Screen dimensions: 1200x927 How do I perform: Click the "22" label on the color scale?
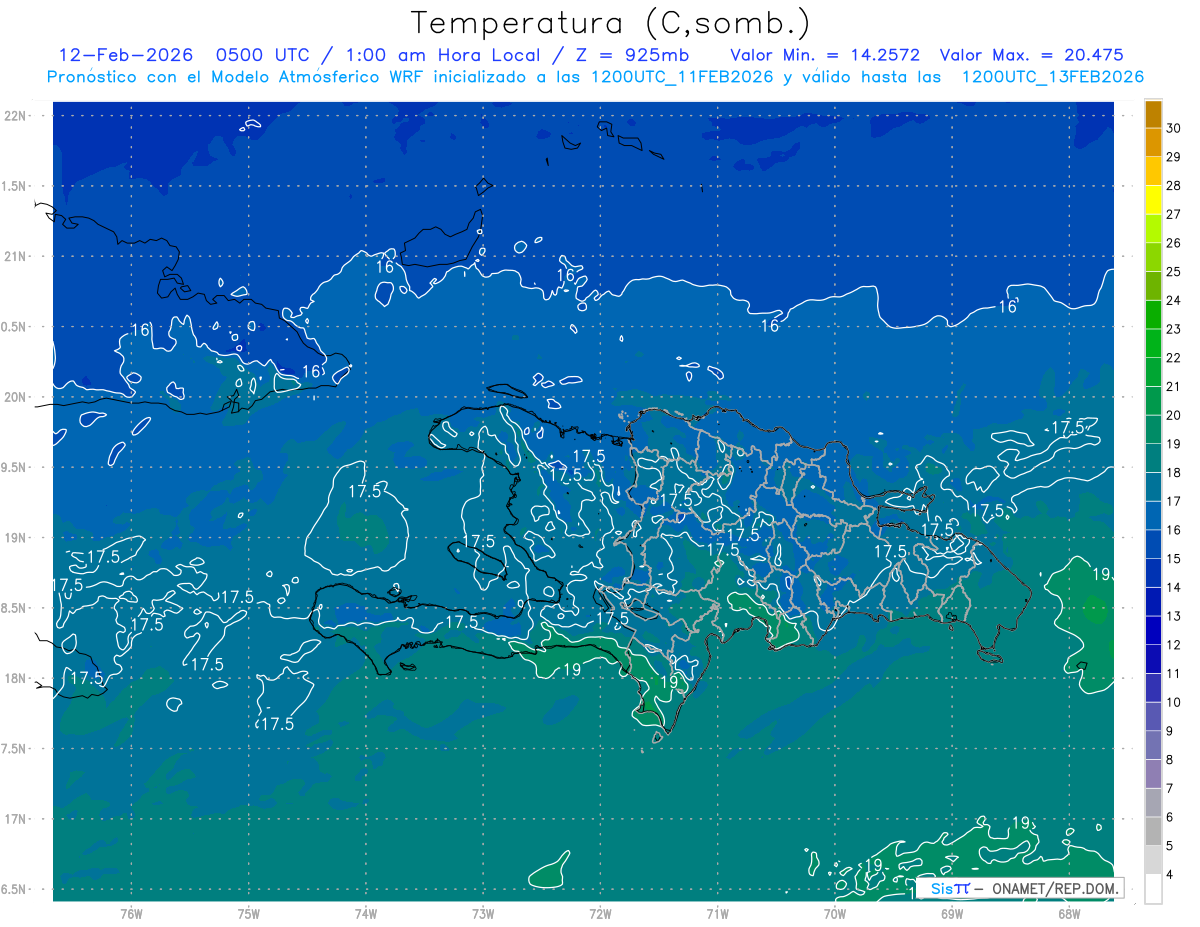1173,358
